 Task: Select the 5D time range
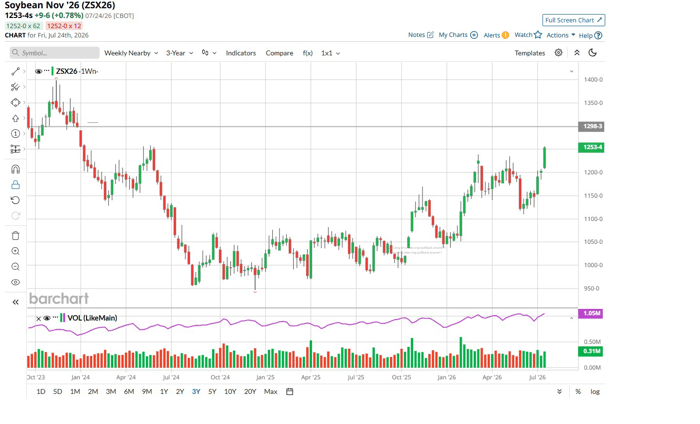pos(58,391)
